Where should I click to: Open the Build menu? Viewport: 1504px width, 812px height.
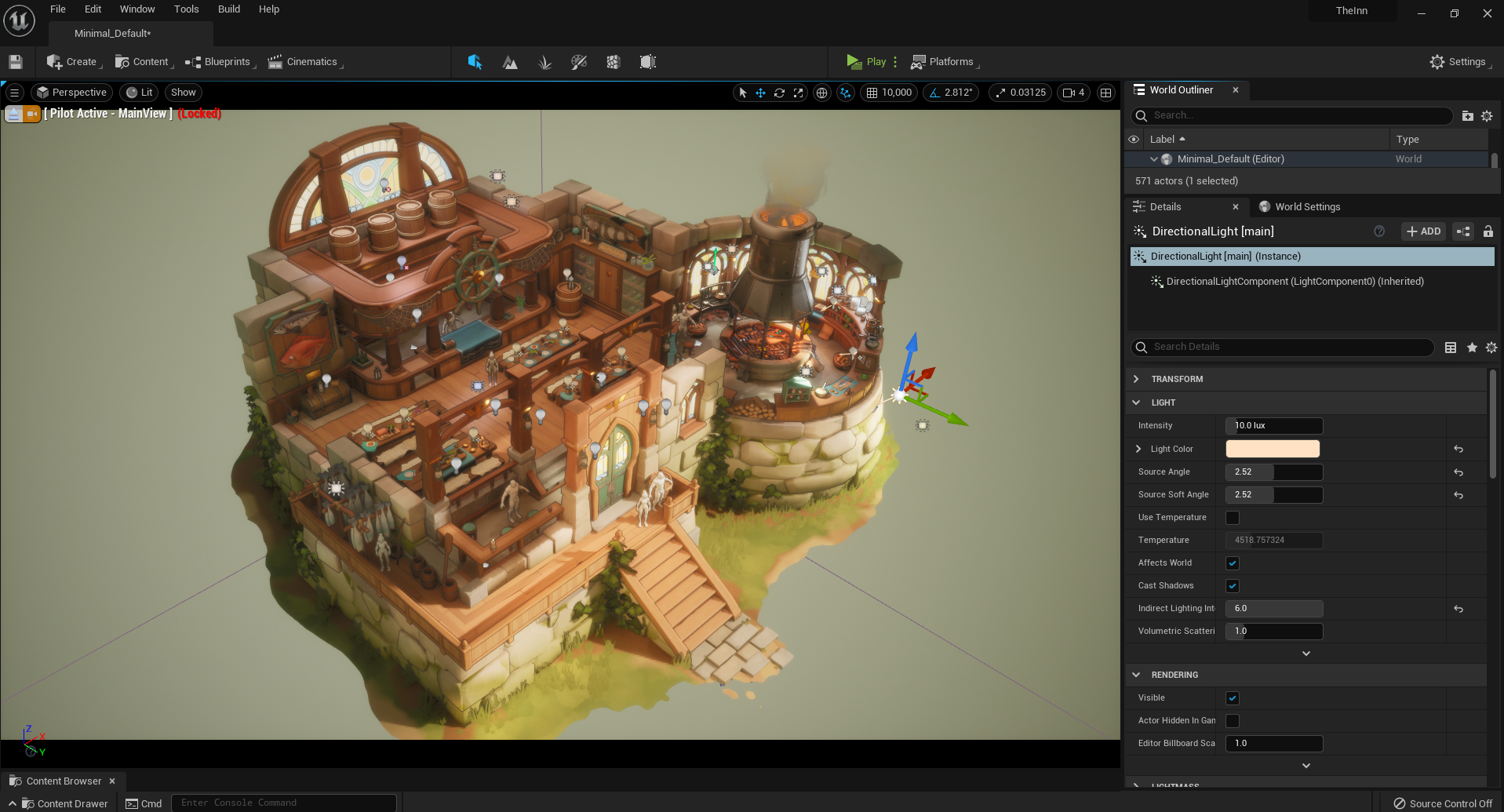pyautogui.click(x=228, y=9)
